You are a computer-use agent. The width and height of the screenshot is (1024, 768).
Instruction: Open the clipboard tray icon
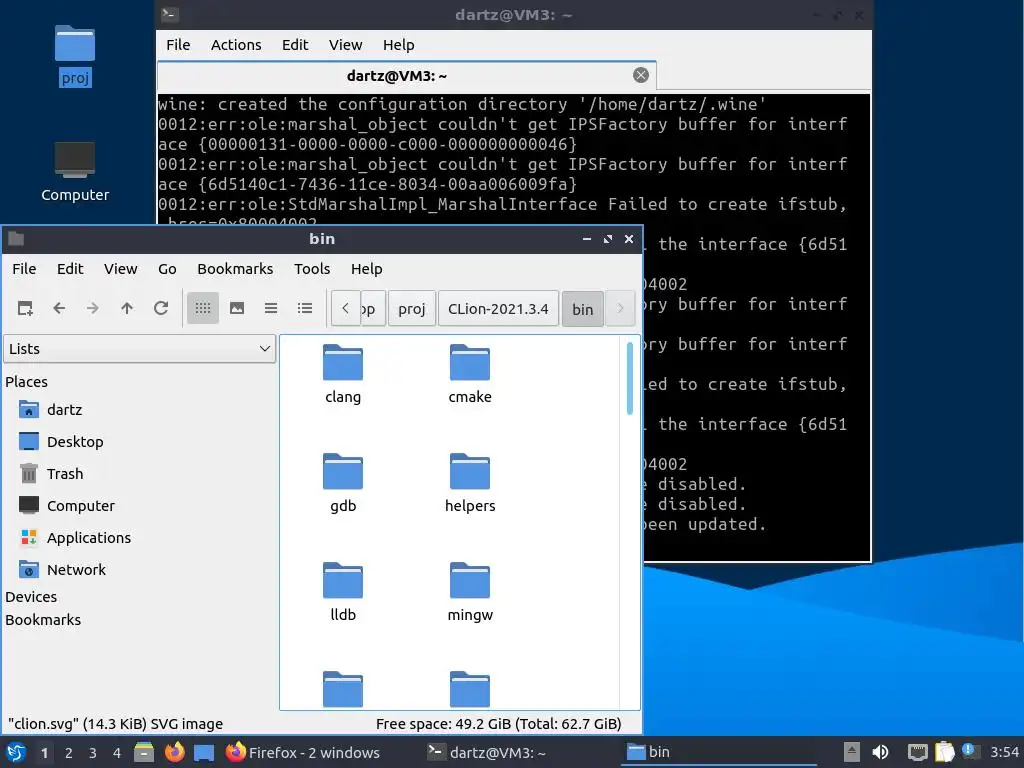click(x=944, y=752)
